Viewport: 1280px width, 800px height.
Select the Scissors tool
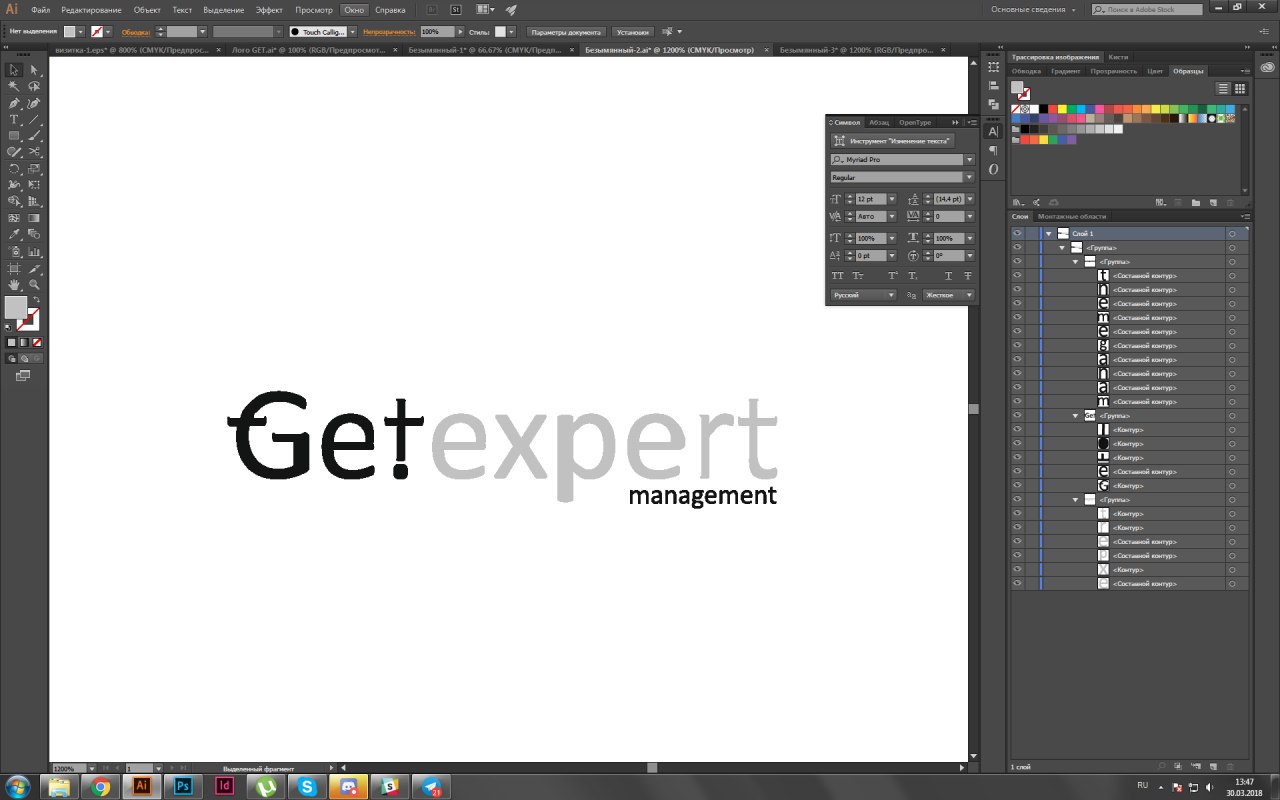tap(34, 152)
